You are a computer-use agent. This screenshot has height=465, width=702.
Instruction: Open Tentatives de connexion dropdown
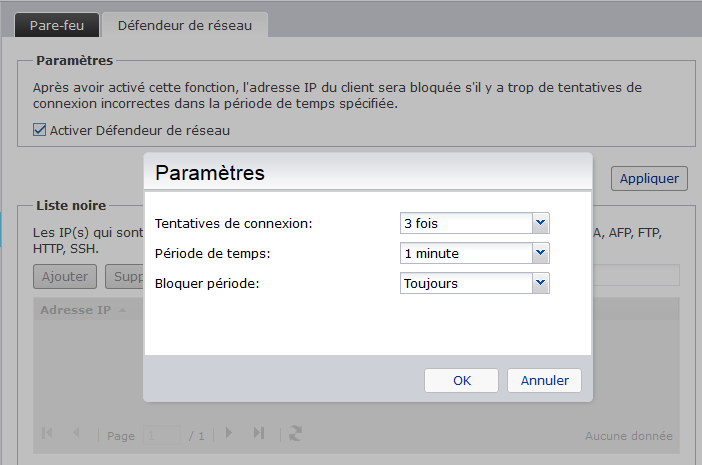point(540,223)
